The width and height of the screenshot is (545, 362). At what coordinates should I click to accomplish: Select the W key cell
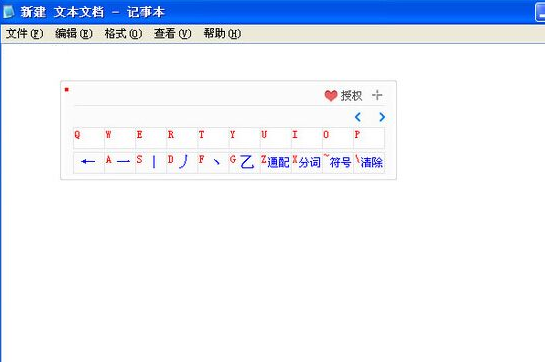click(x=120, y=138)
